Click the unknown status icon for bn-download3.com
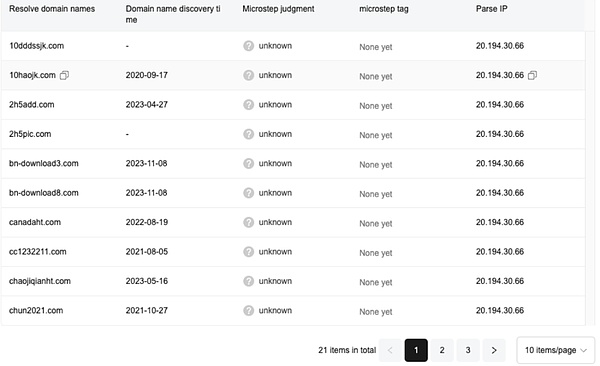 point(248,163)
